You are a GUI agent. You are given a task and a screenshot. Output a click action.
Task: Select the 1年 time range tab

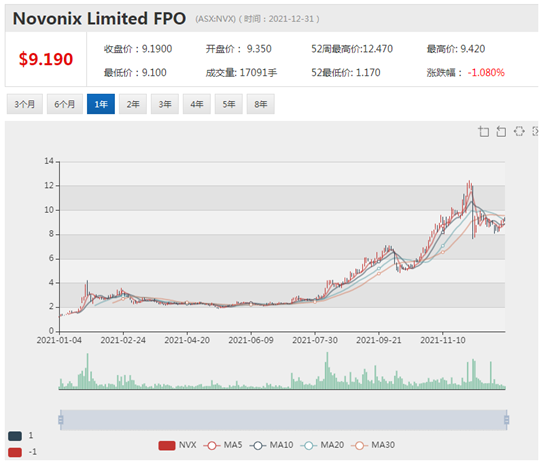pos(101,104)
